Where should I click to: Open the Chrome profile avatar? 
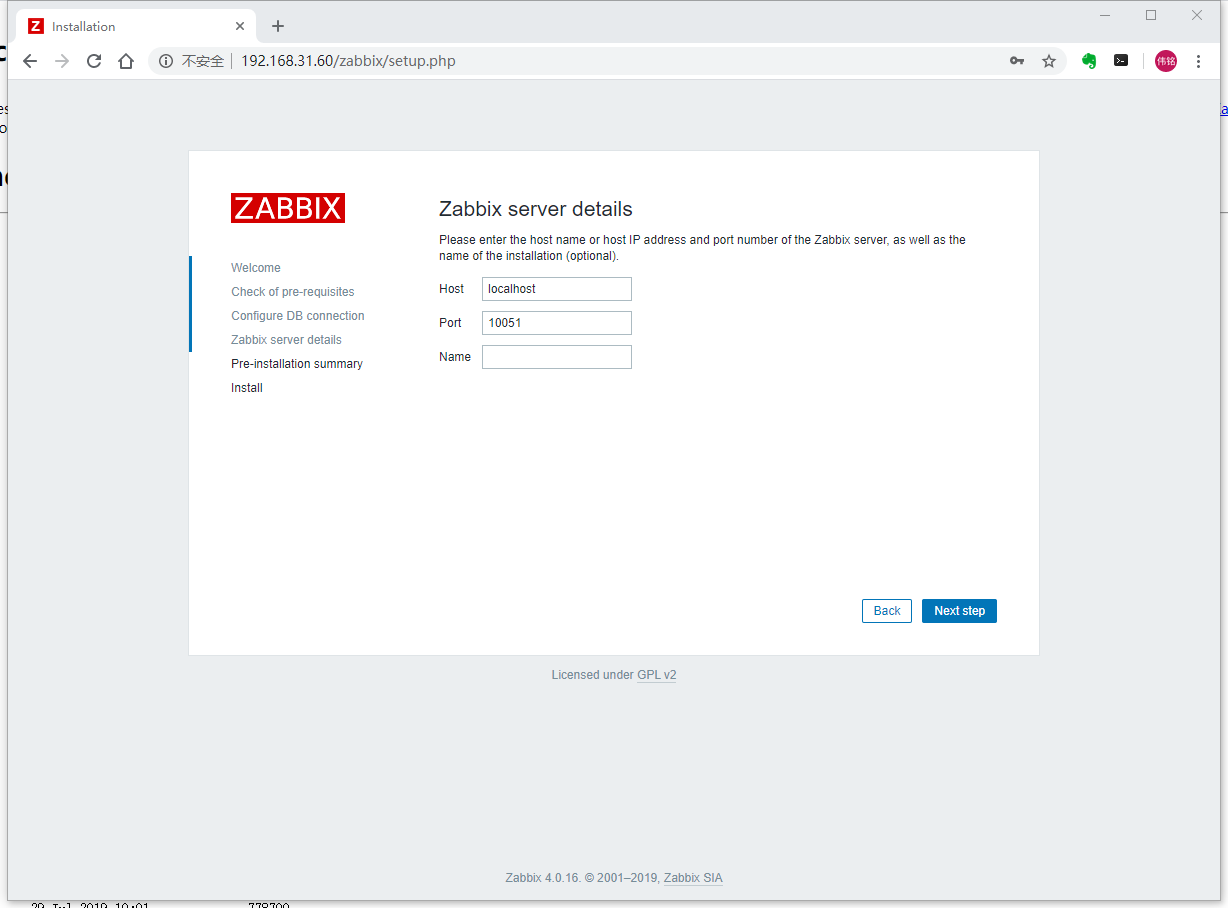point(1166,61)
